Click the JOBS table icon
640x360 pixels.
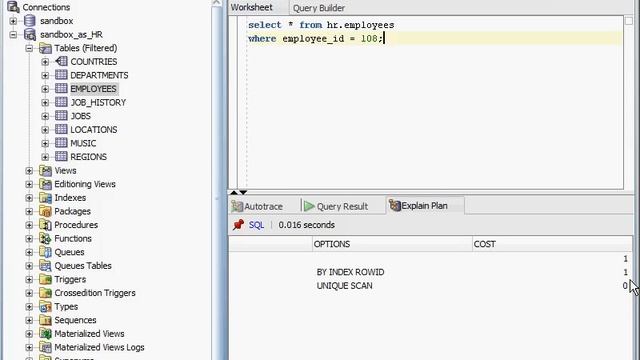[x=61, y=116]
